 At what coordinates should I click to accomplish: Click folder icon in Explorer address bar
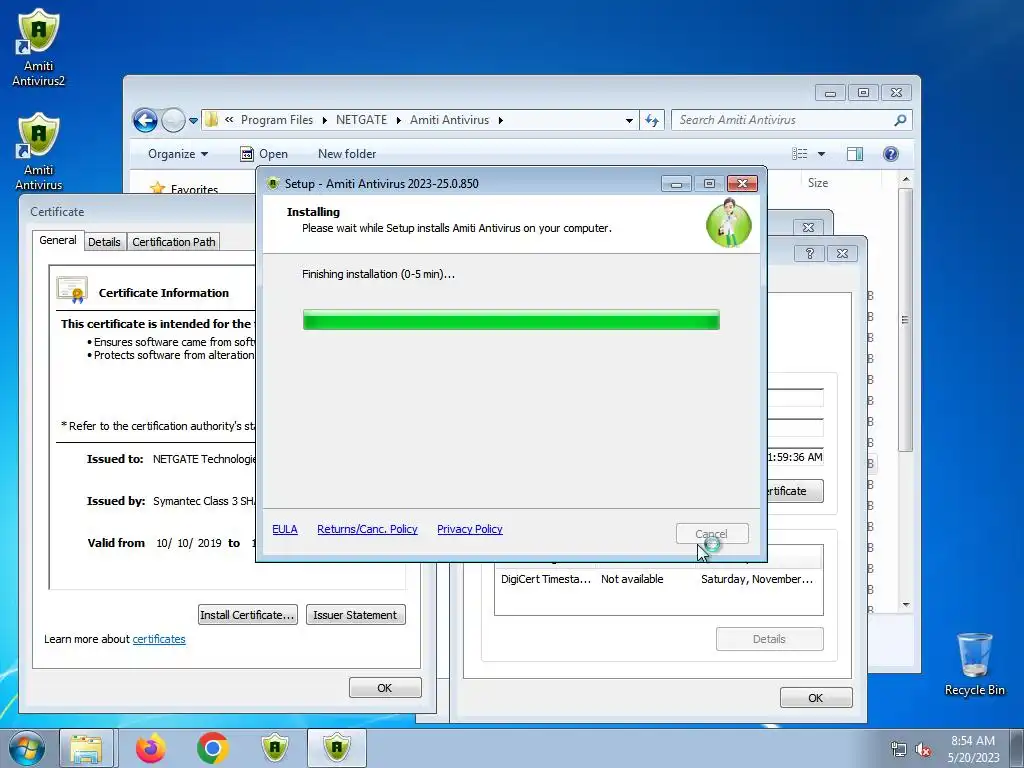point(212,120)
